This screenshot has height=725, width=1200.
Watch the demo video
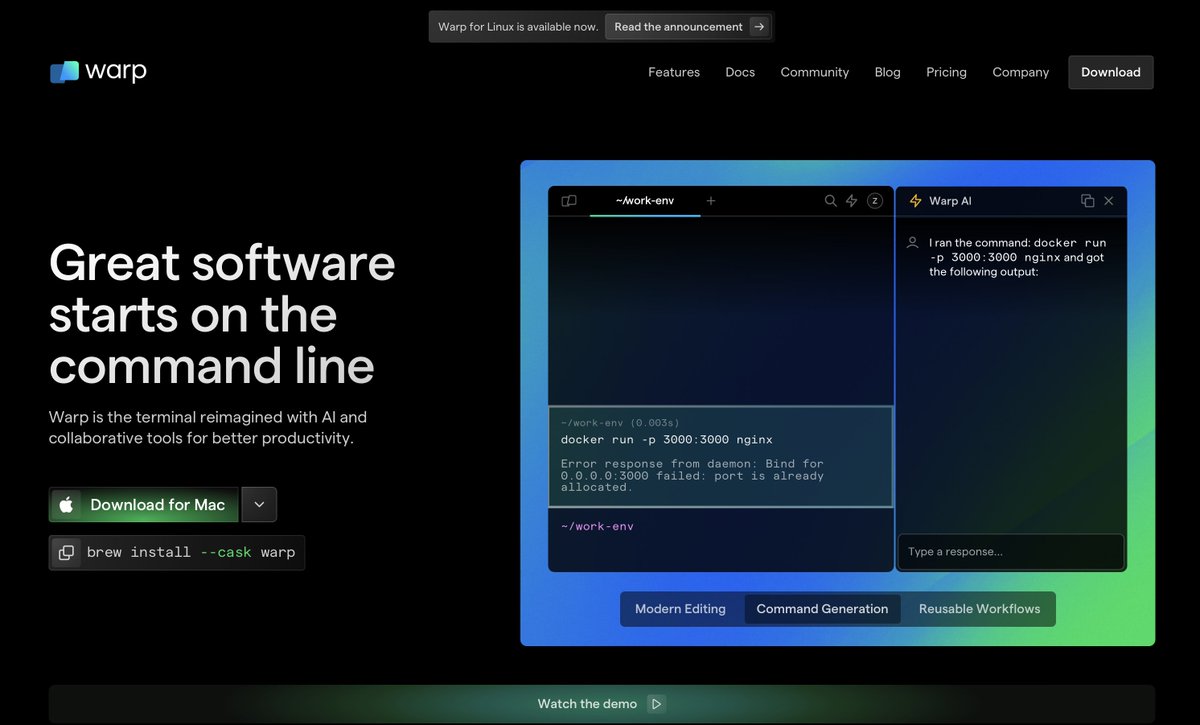(602, 704)
